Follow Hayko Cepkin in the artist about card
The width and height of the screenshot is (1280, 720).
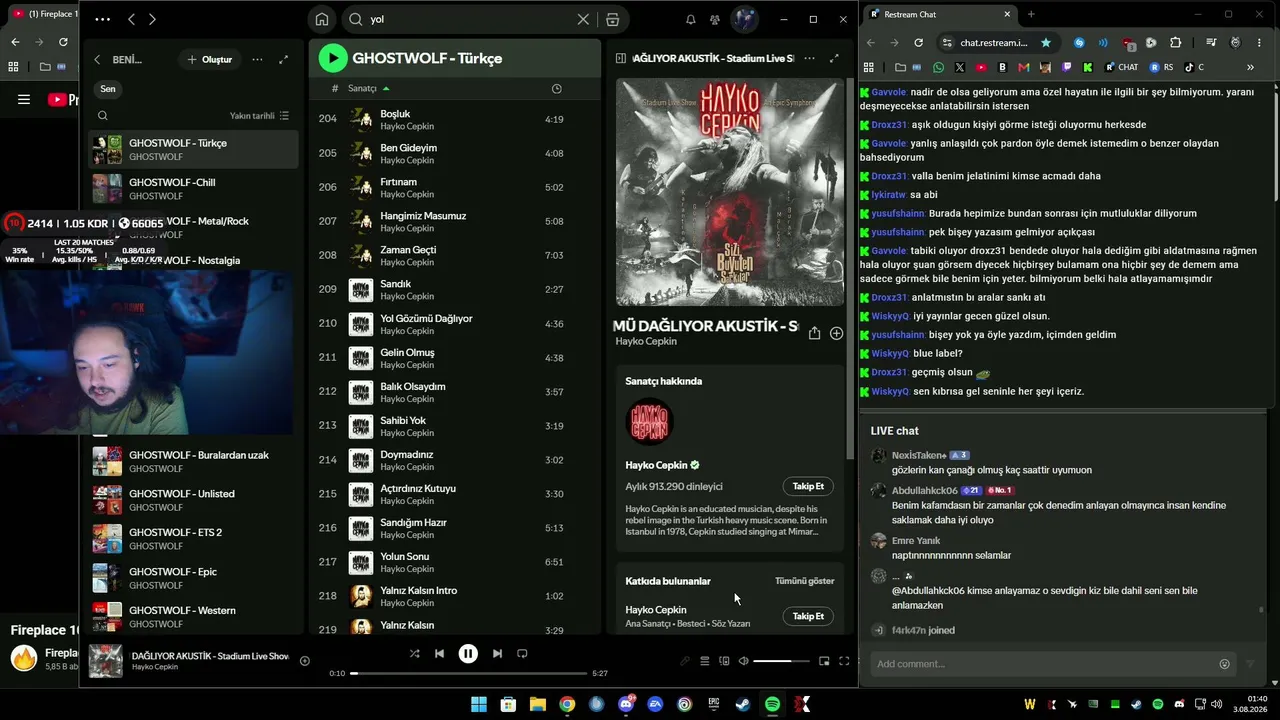[808, 486]
